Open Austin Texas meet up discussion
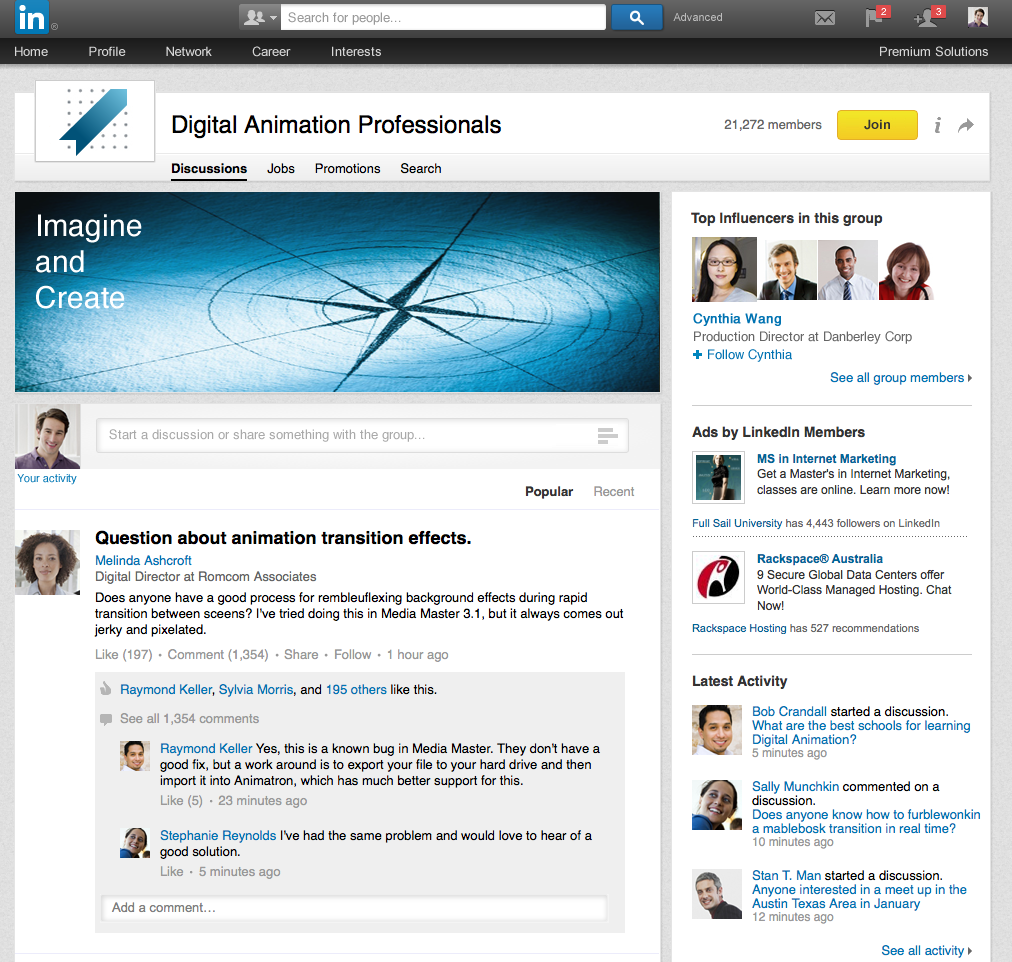 859,897
